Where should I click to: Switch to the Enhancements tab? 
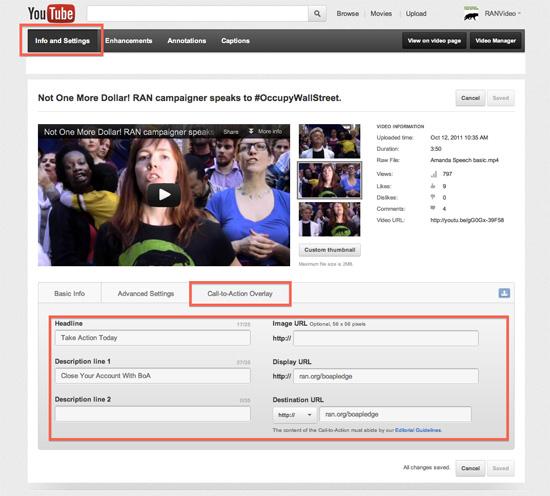coord(128,41)
